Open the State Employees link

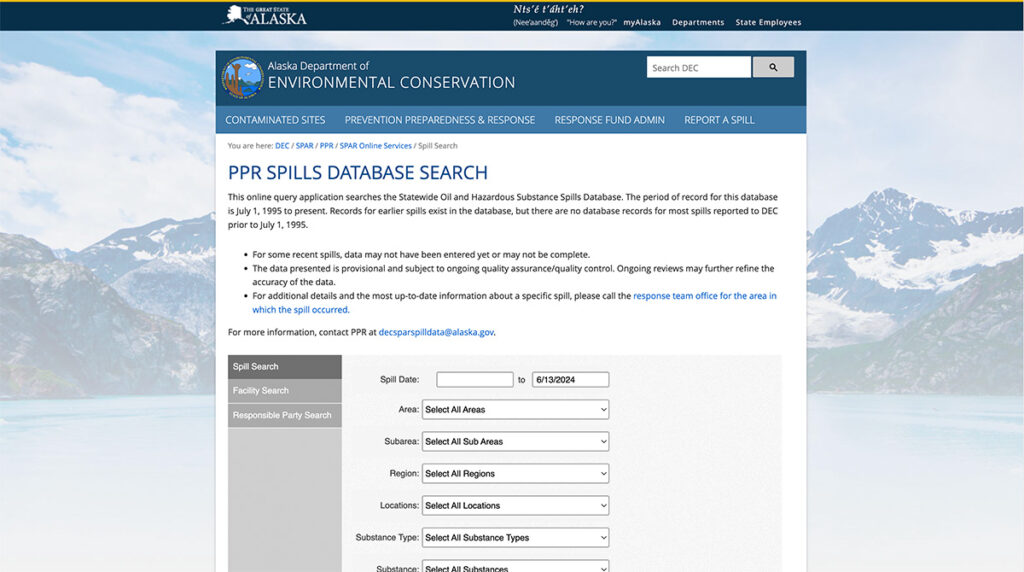[x=768, y=22]
